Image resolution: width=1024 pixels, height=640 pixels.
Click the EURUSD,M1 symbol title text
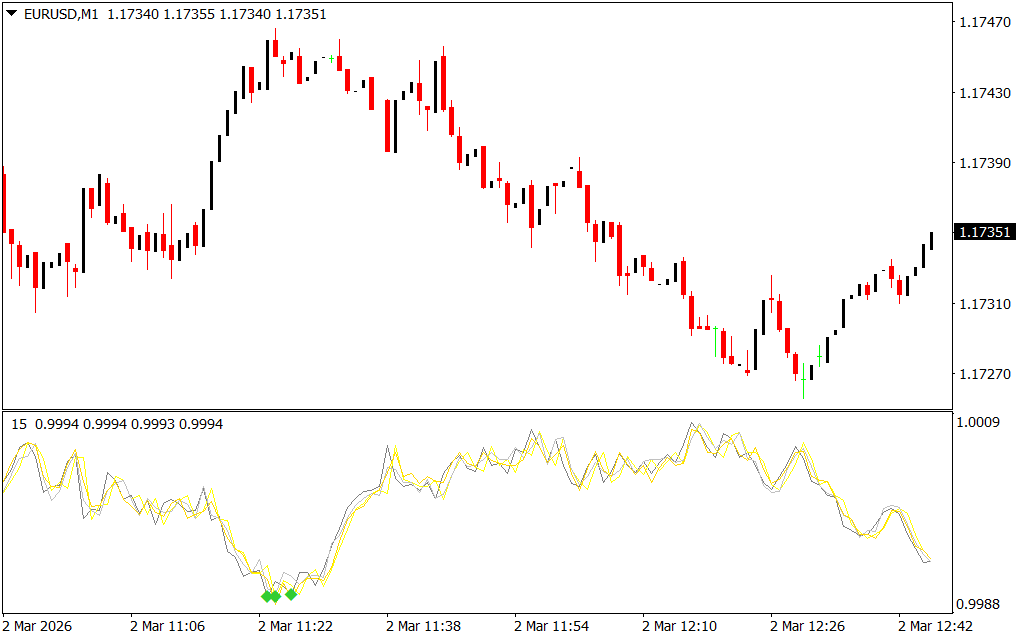point(60,14)
